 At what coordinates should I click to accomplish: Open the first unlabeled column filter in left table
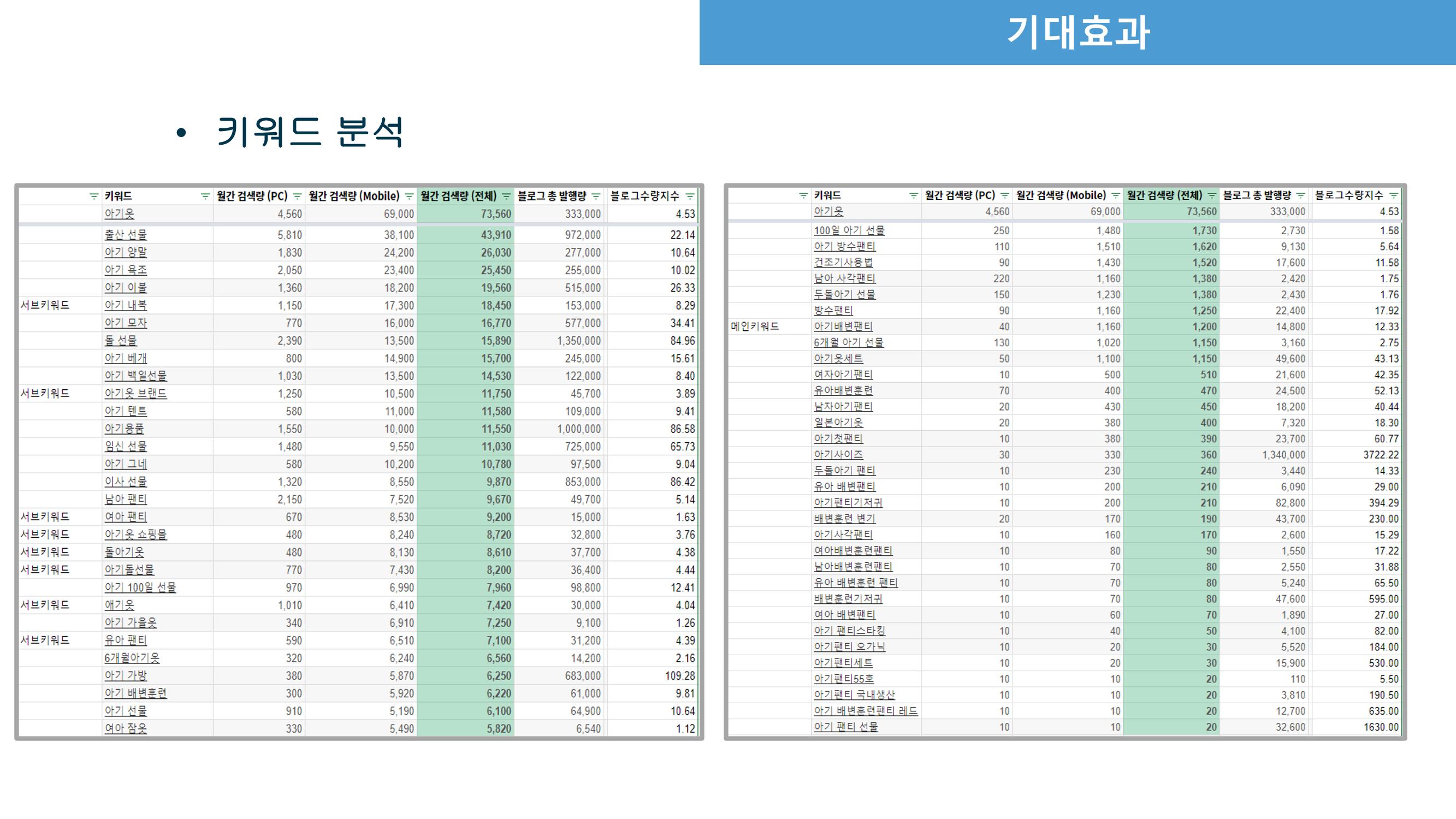(x=94, y=196)
